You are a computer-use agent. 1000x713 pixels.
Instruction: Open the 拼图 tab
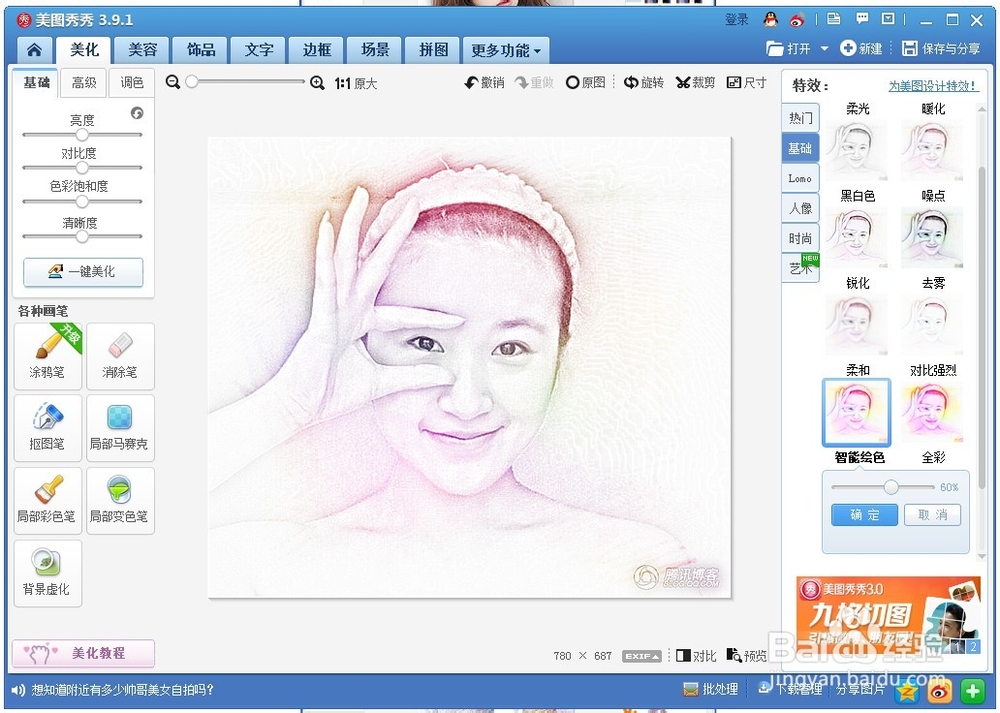(x=433, y=50)
